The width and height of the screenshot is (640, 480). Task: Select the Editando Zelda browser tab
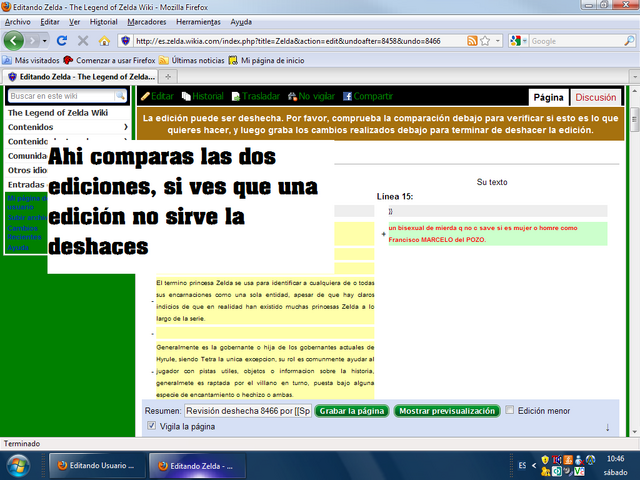pyautogui.click(x=81, y=76)
